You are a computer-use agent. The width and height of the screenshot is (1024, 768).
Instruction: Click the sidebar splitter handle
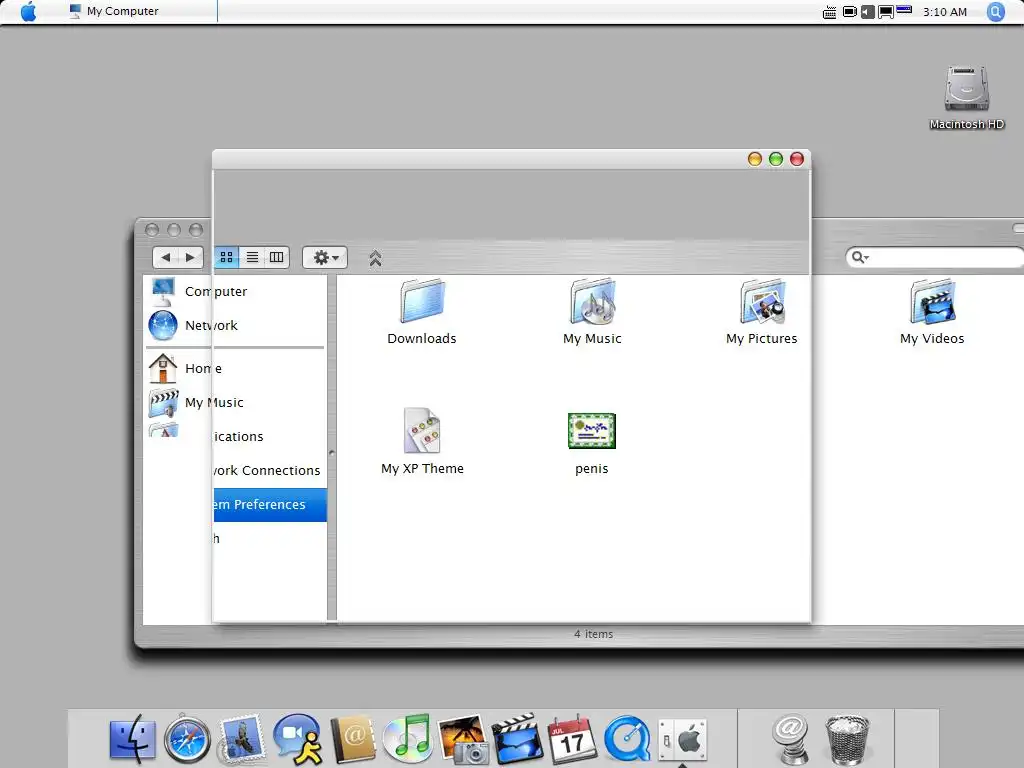(332, 452)
